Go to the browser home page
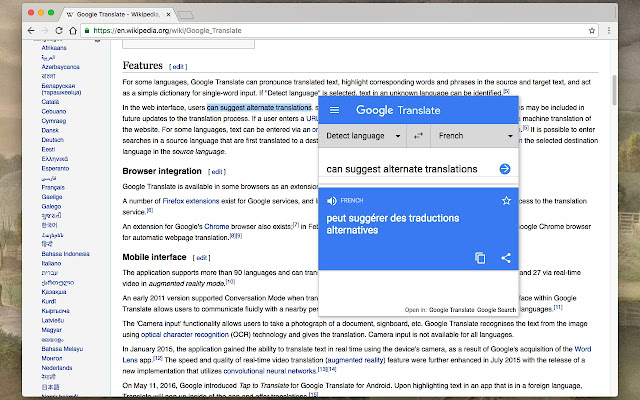 pyautogui.click(x=73, y=31)
